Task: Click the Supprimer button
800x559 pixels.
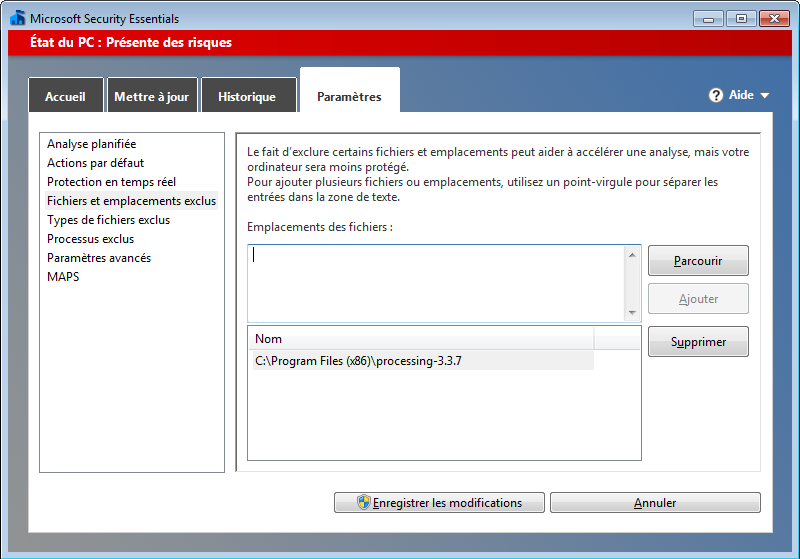Action: coord(698,342)
